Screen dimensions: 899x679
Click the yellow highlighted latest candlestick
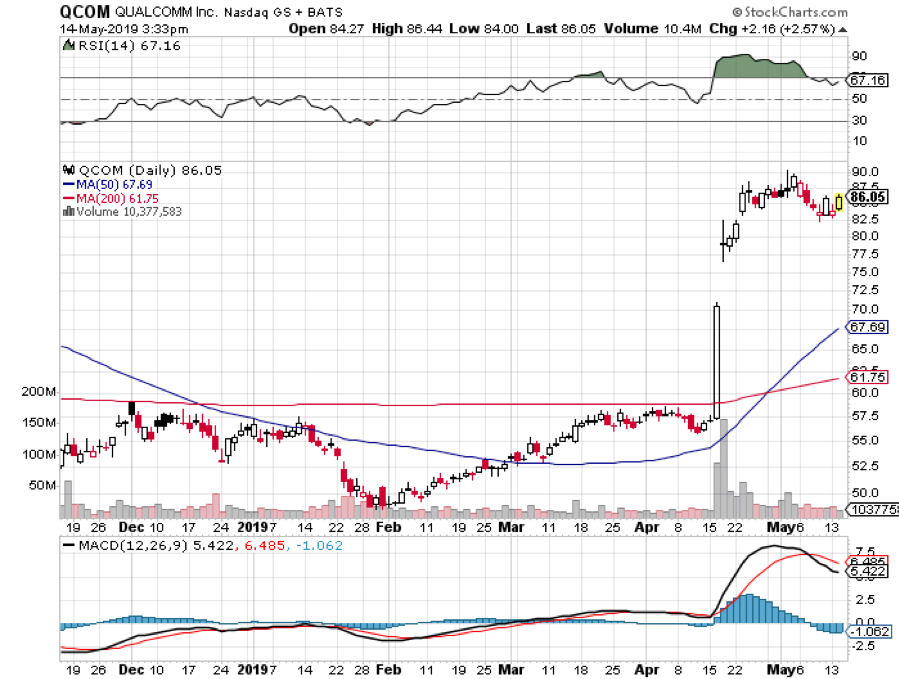[839, 202]
